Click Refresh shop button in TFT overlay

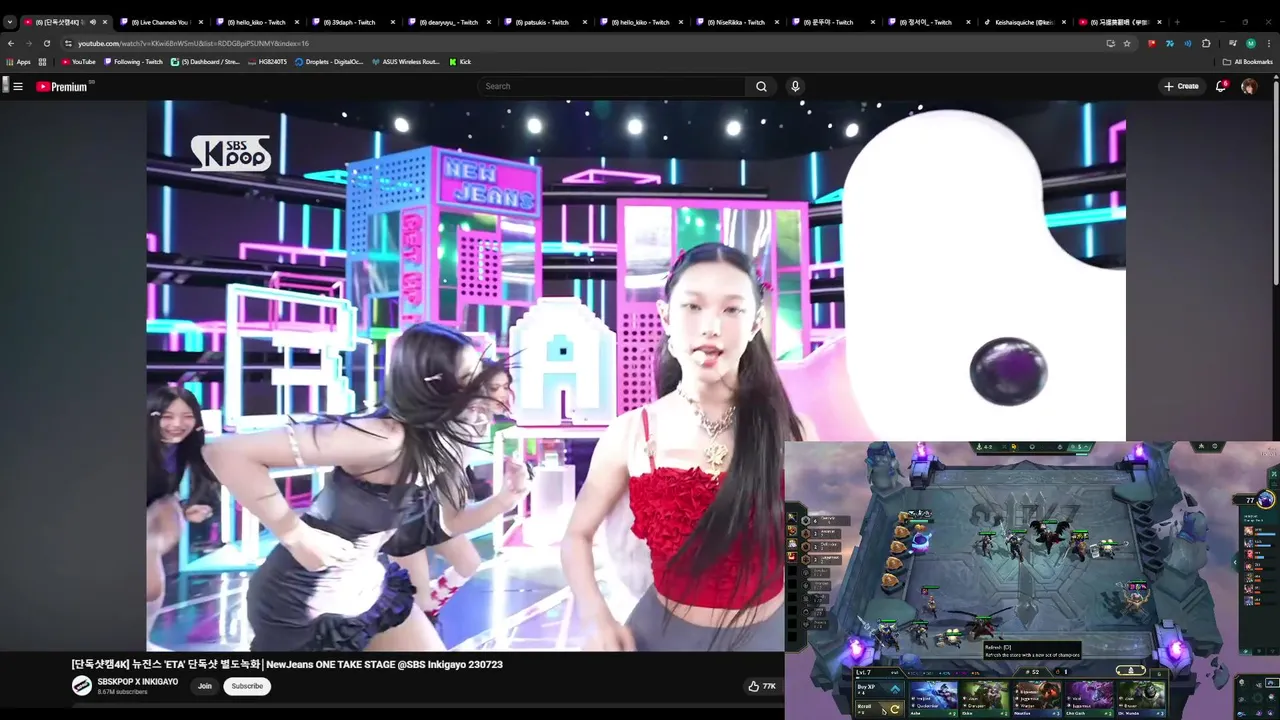[879, 707]
